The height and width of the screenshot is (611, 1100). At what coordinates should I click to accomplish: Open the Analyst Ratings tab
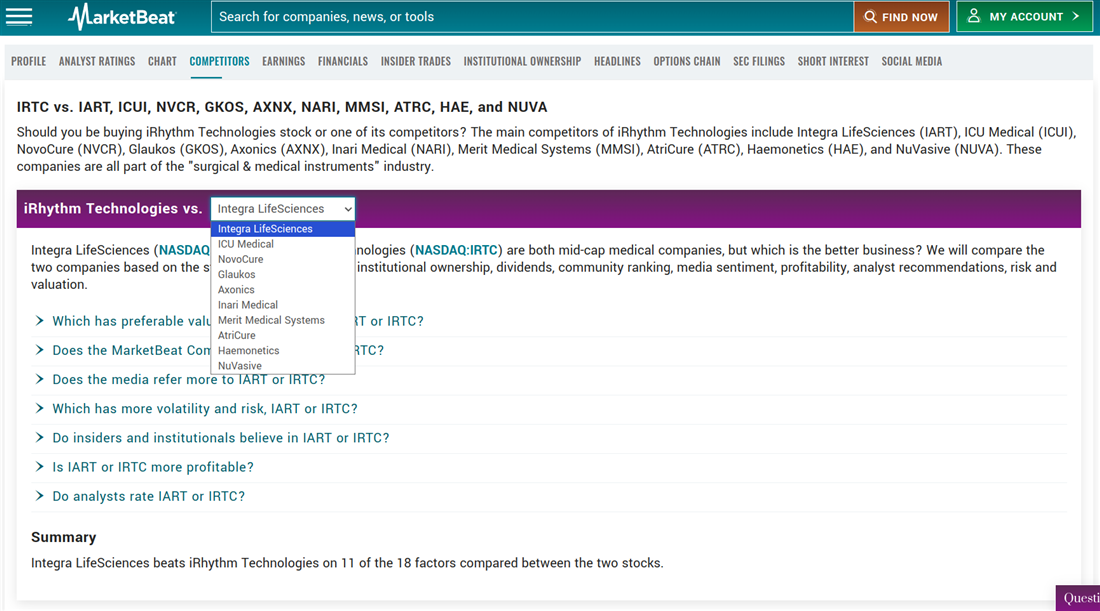coord(97,61)
